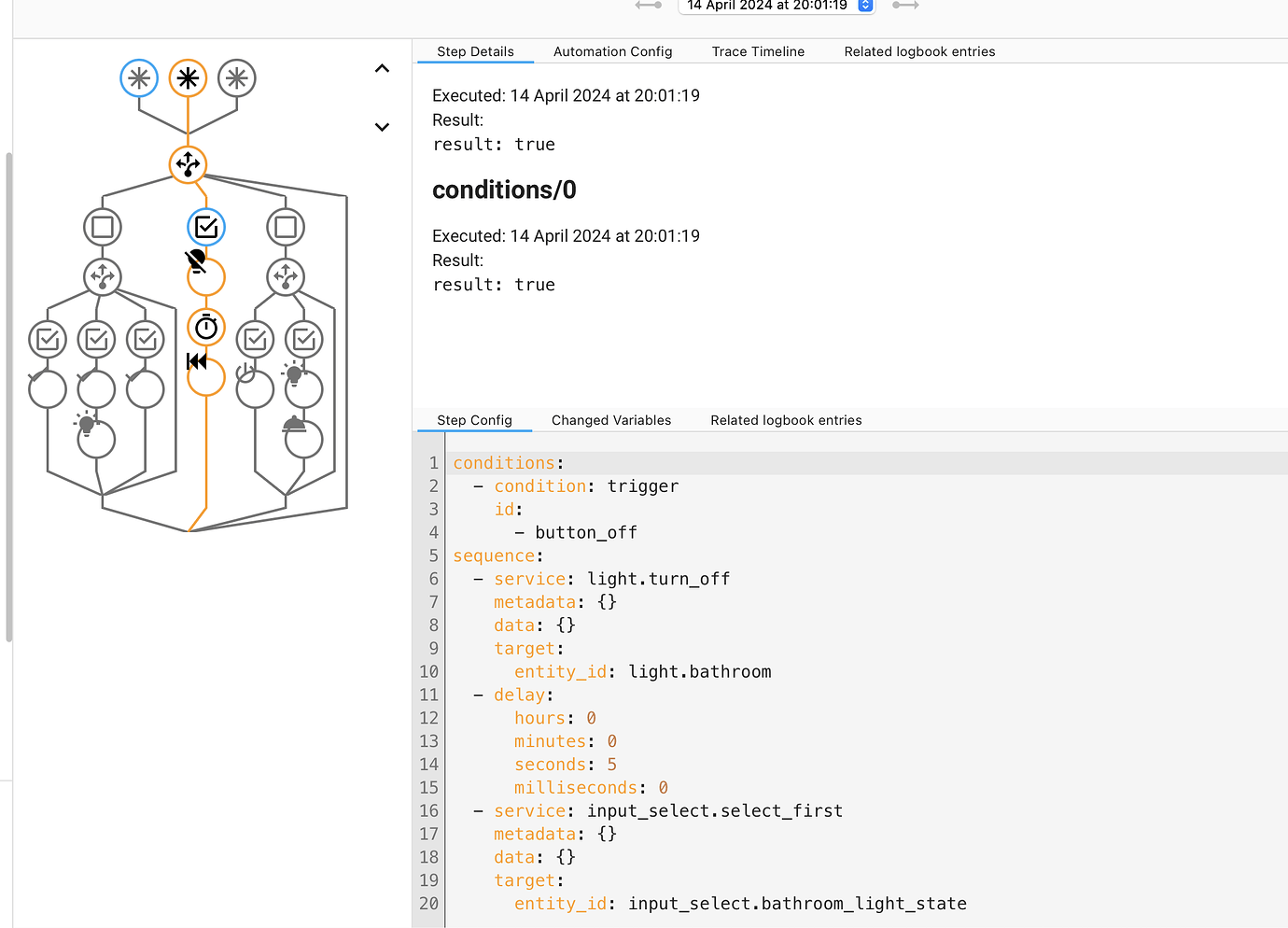The image size is (1288, 928).
Task: Switch to the Trace Timeline tab
Action: (758, 51)
